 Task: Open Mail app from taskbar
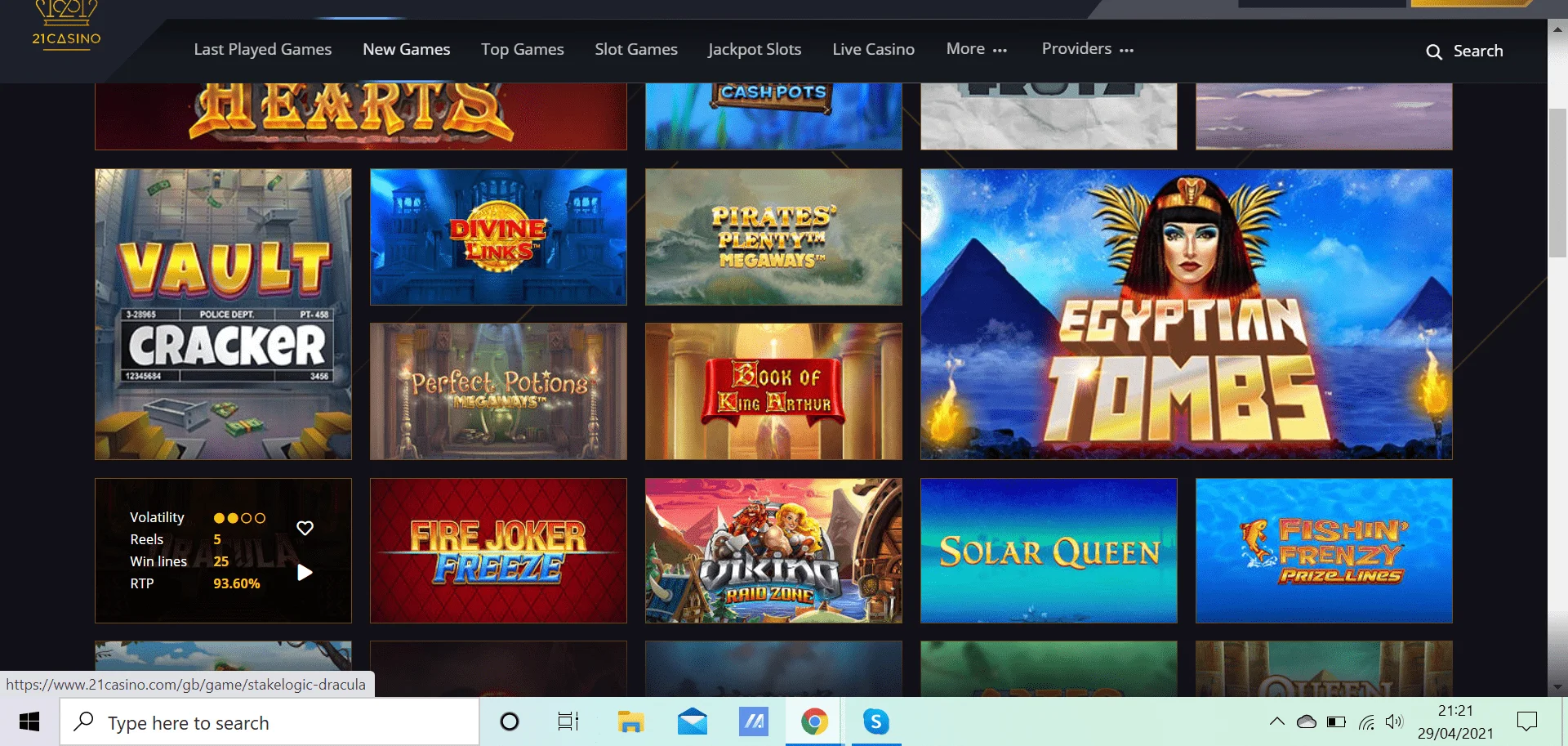click(x=693, y=722)
